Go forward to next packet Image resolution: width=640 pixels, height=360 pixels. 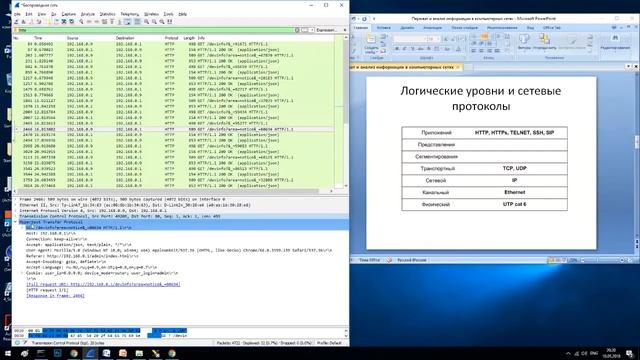click(x=96, y=22)
